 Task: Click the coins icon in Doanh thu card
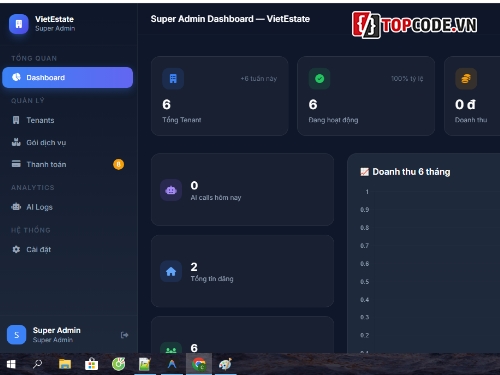466,79
